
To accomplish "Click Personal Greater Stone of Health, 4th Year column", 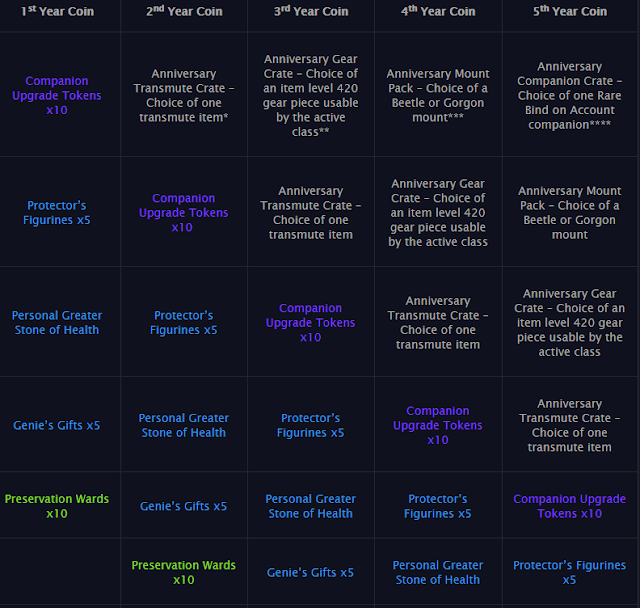I will point(438,572).
